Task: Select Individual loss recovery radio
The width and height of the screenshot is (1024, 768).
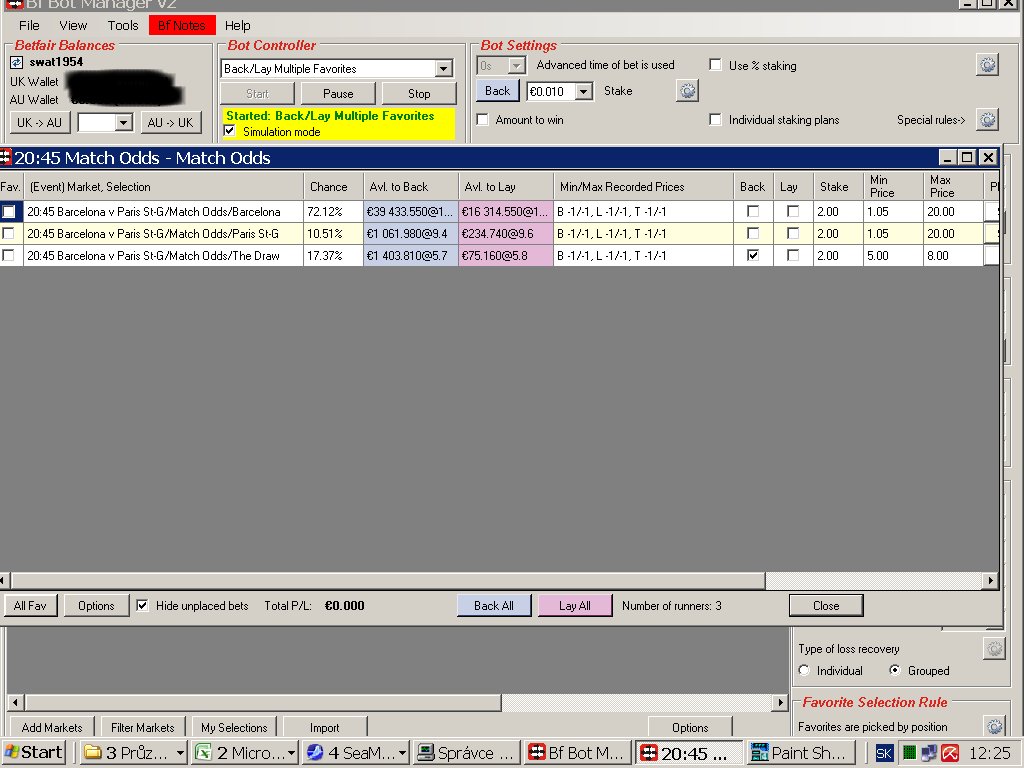Action: [804, 671]
